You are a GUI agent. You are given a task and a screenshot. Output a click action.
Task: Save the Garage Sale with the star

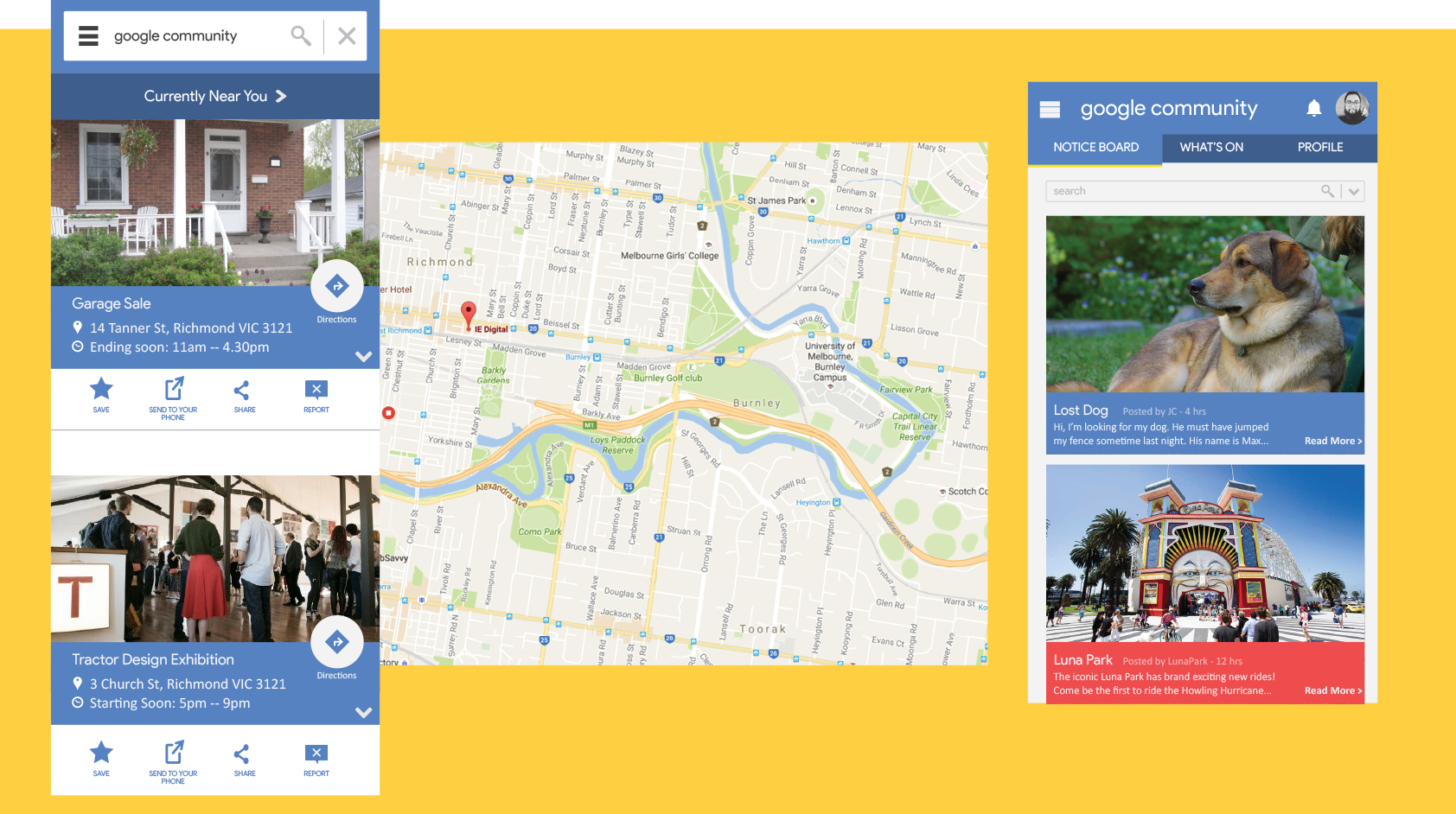tap(101, 395)
